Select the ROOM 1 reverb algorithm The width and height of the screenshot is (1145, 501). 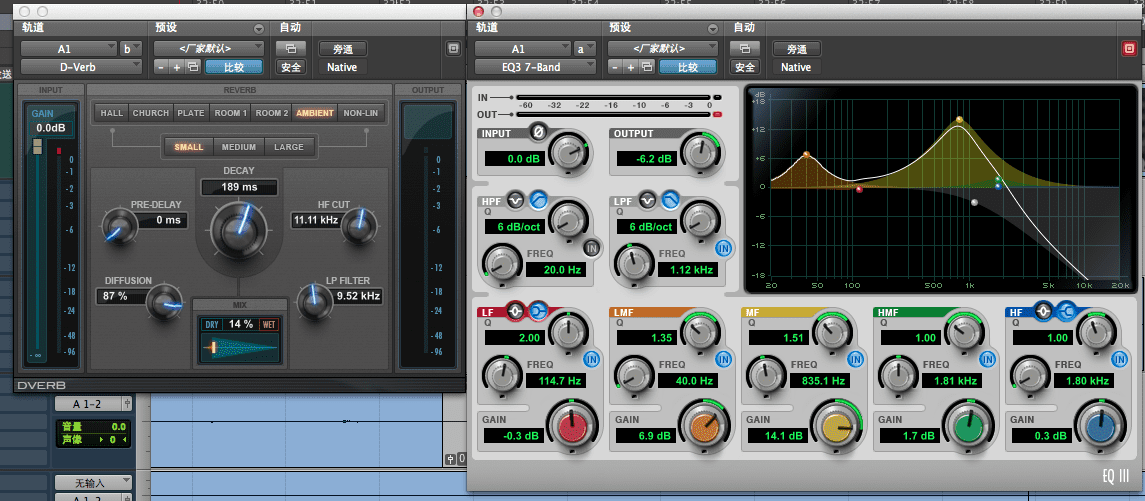tap(230, 113)
